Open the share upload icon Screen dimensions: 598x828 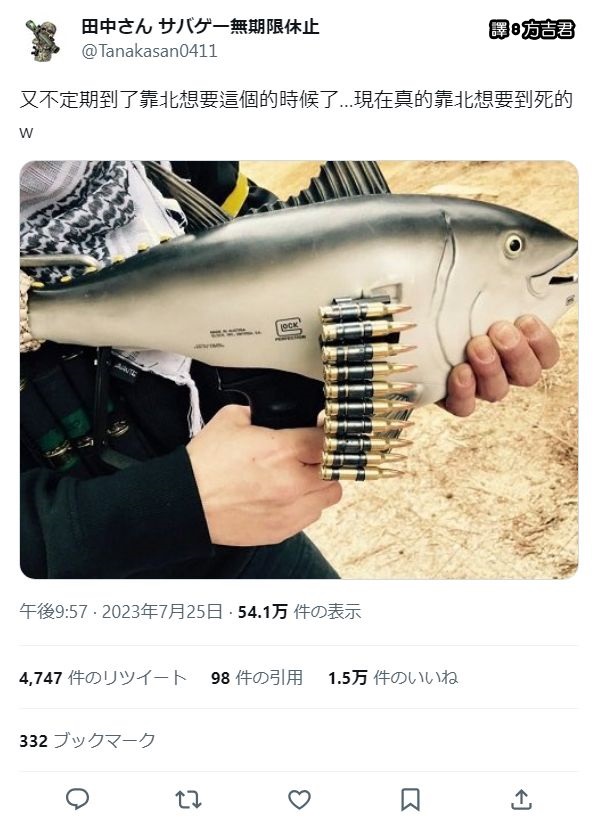[521, 799]
